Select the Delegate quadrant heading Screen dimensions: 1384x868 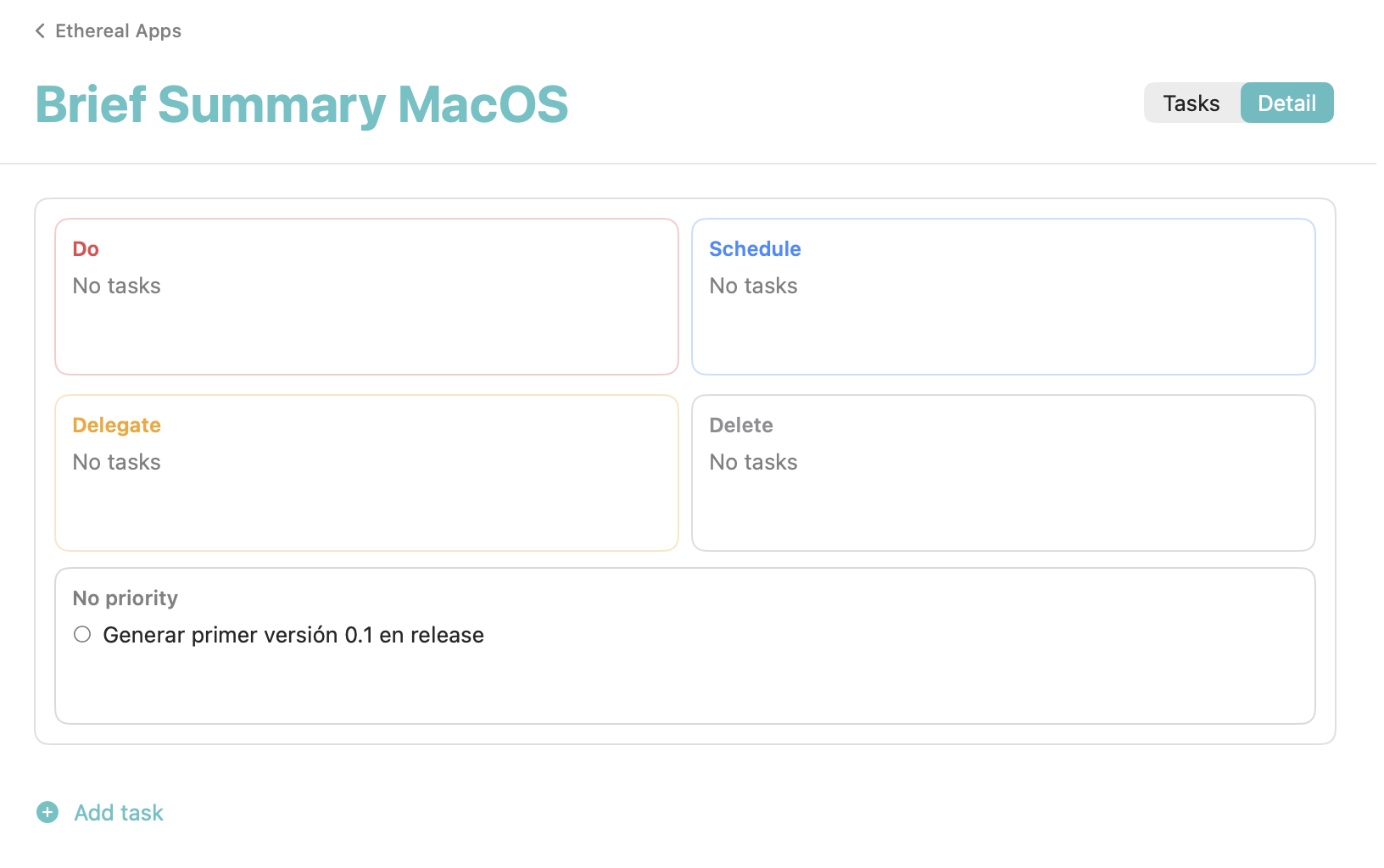click(x=117, y=426)
